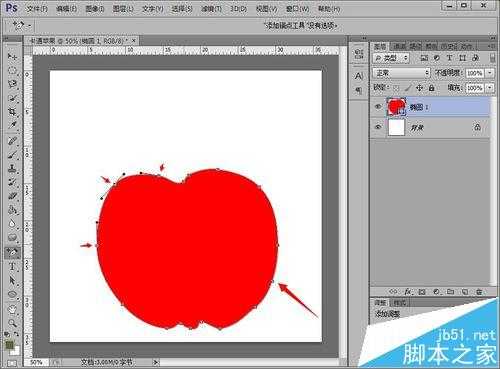
Task: Click the background color swatch
Action: 15,351
